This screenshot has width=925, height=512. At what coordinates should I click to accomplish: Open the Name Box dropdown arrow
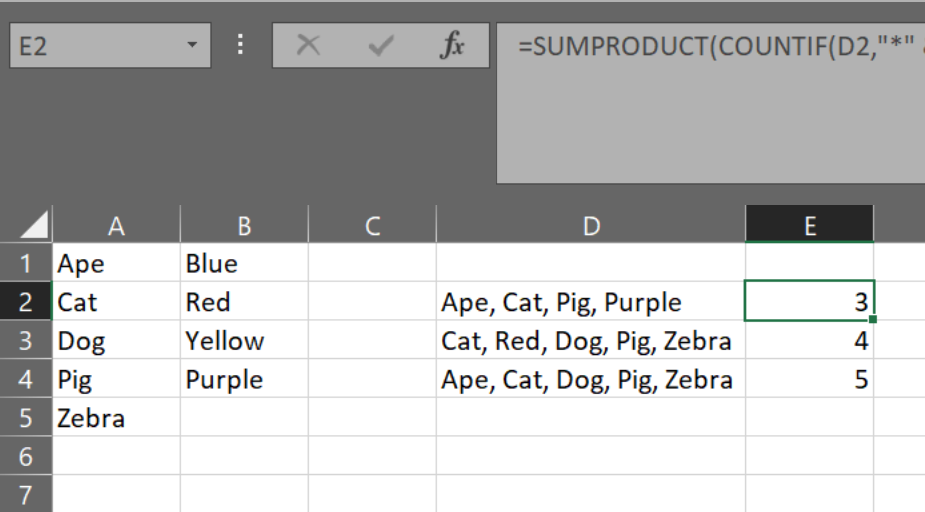pyautogui.click(x=192, y=46)
